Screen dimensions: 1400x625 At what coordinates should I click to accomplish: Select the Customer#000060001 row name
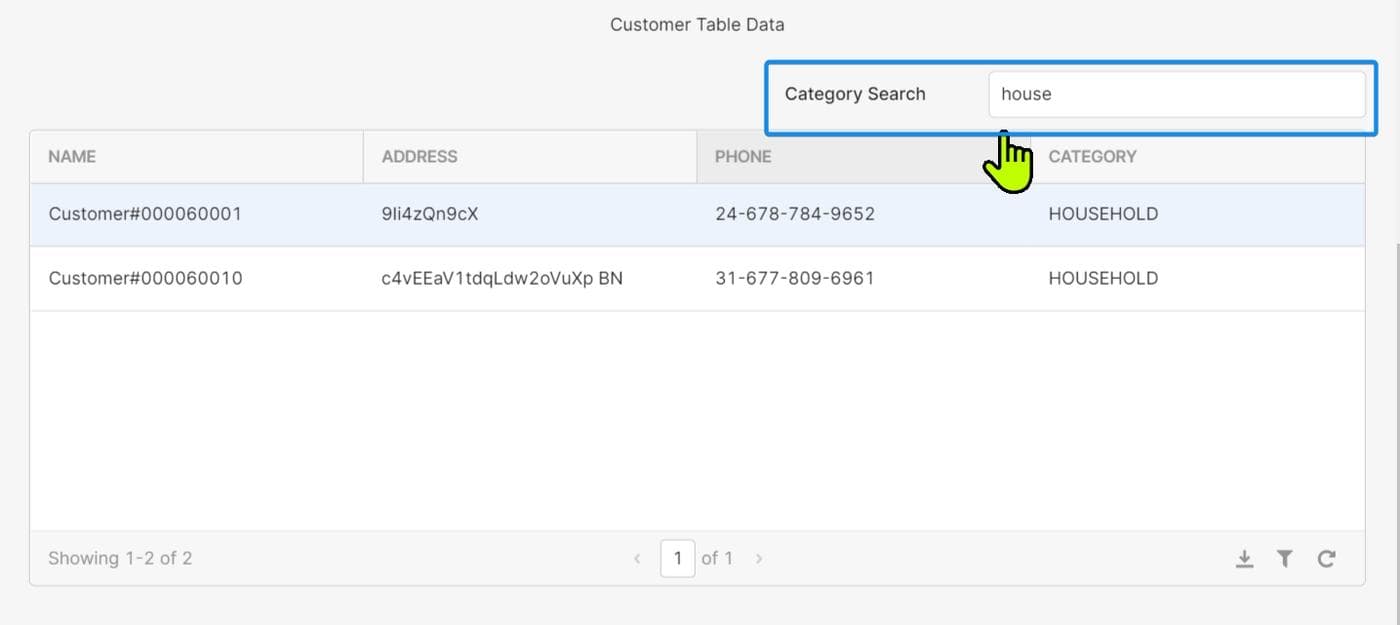point(145,214)
